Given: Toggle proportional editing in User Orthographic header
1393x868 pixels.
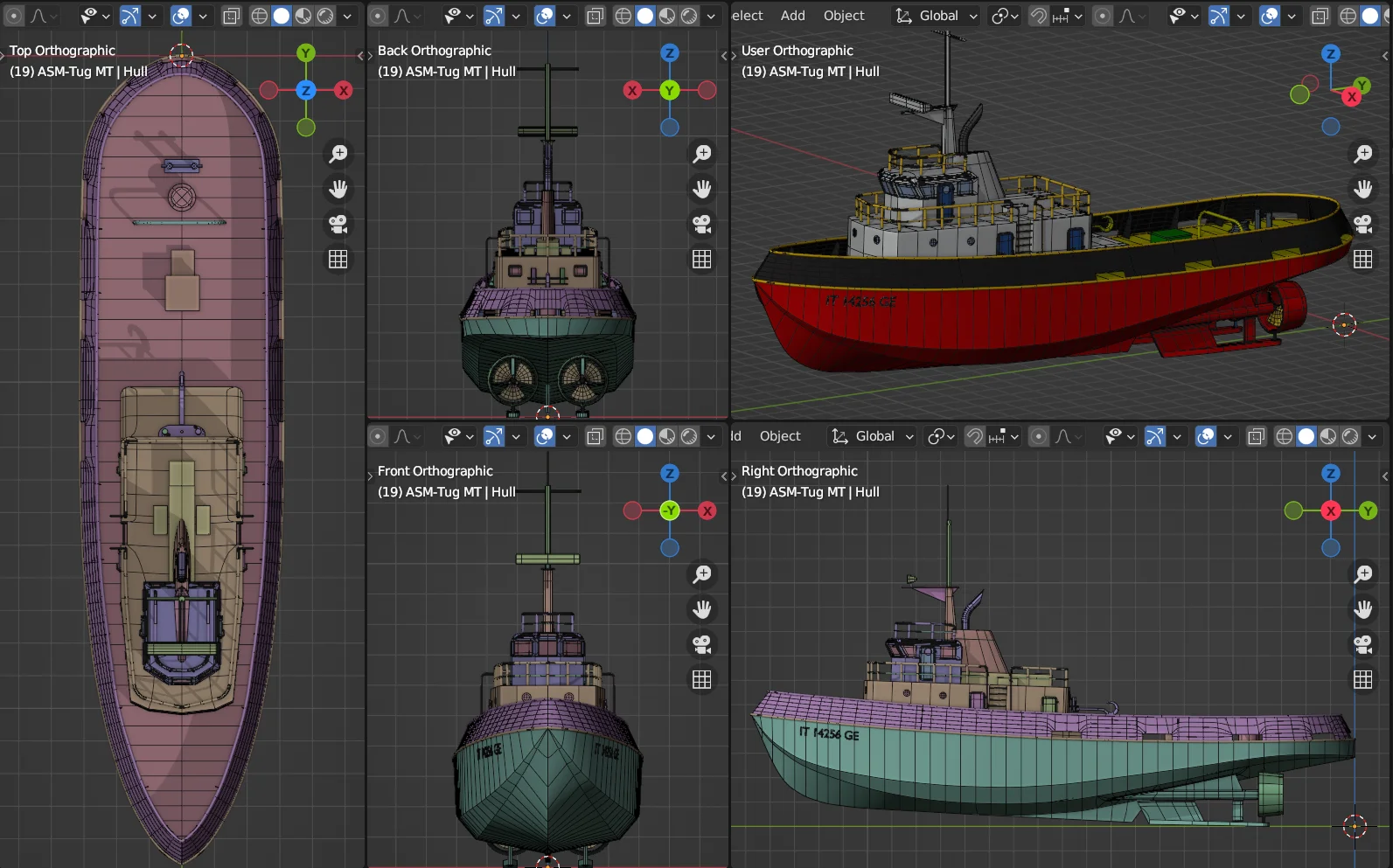Looking at the screenshot, I should (x=1104, y=16).
